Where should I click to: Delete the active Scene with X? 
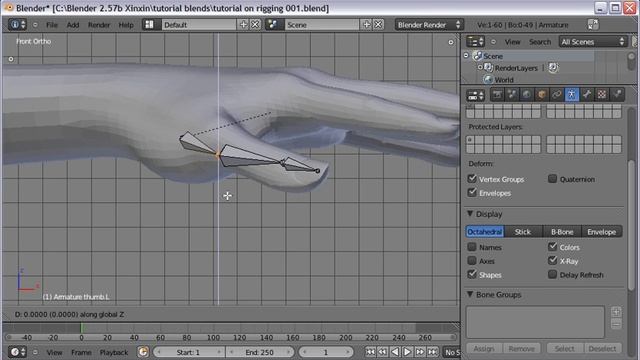point(378,25)
